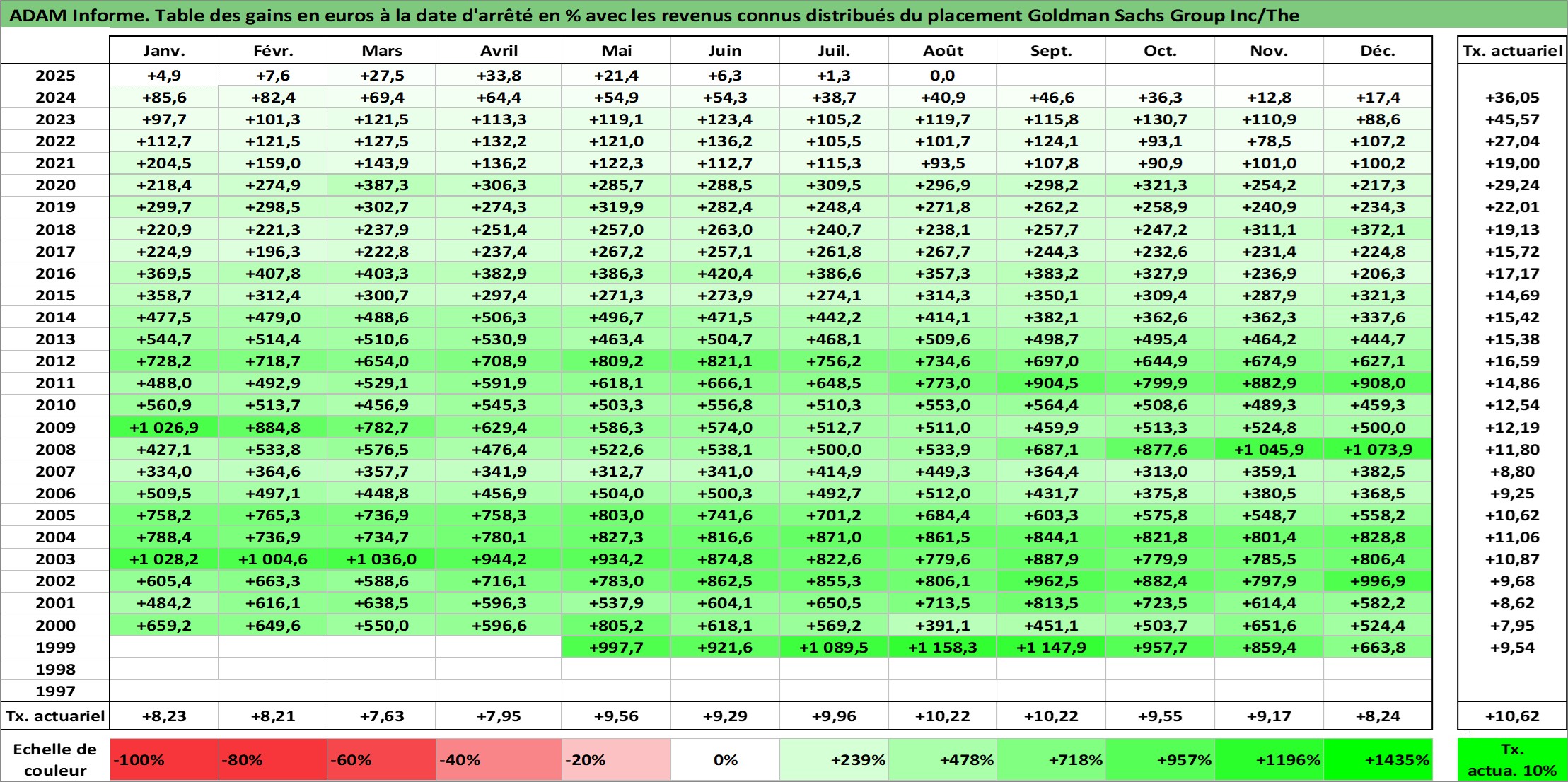Click the cell value '+821,1' in 2012
Screen dimensions: 1568x782
[725, 361]
